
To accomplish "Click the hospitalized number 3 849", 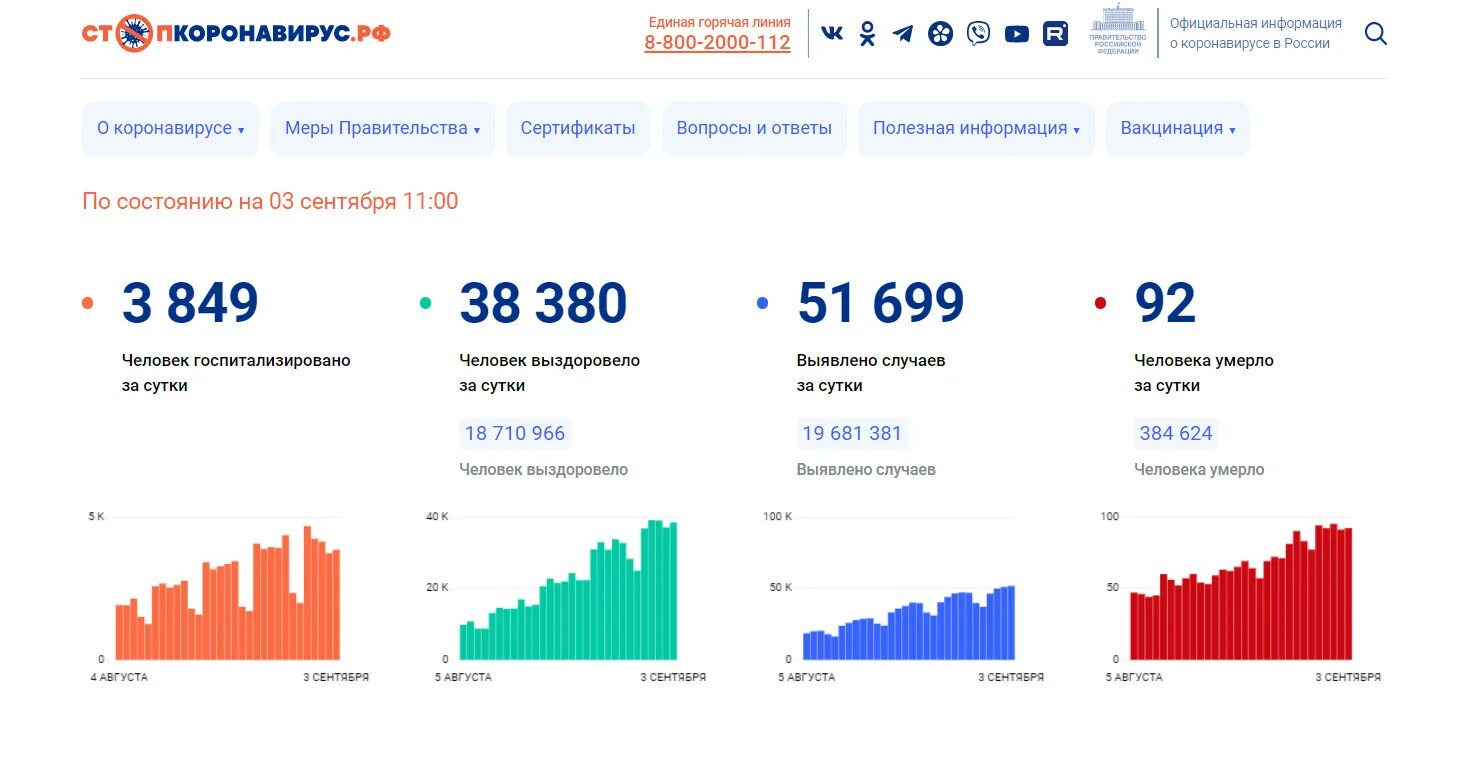I will (x=190, y=303).
